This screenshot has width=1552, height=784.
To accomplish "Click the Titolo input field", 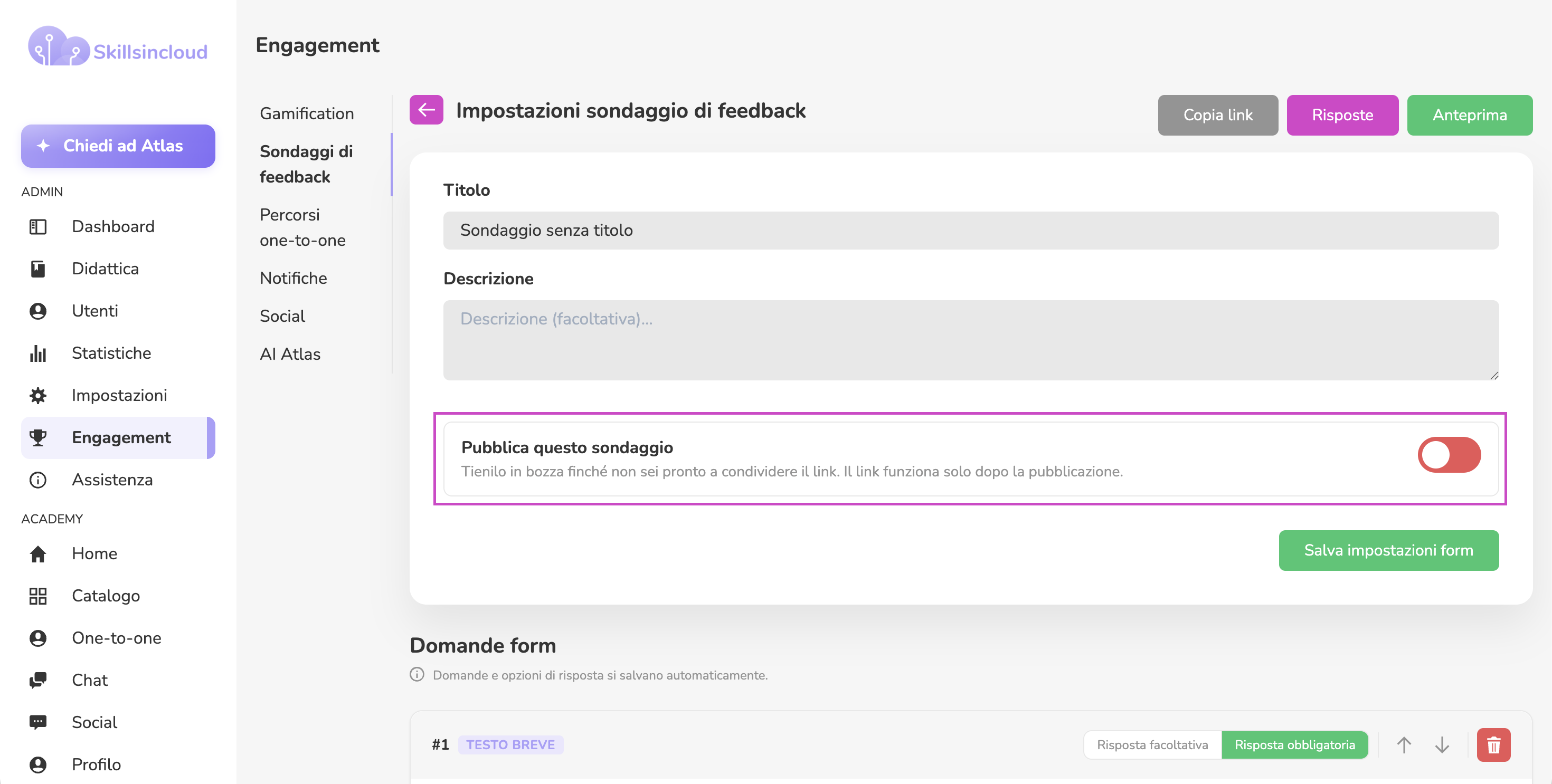I will [971, 230].
